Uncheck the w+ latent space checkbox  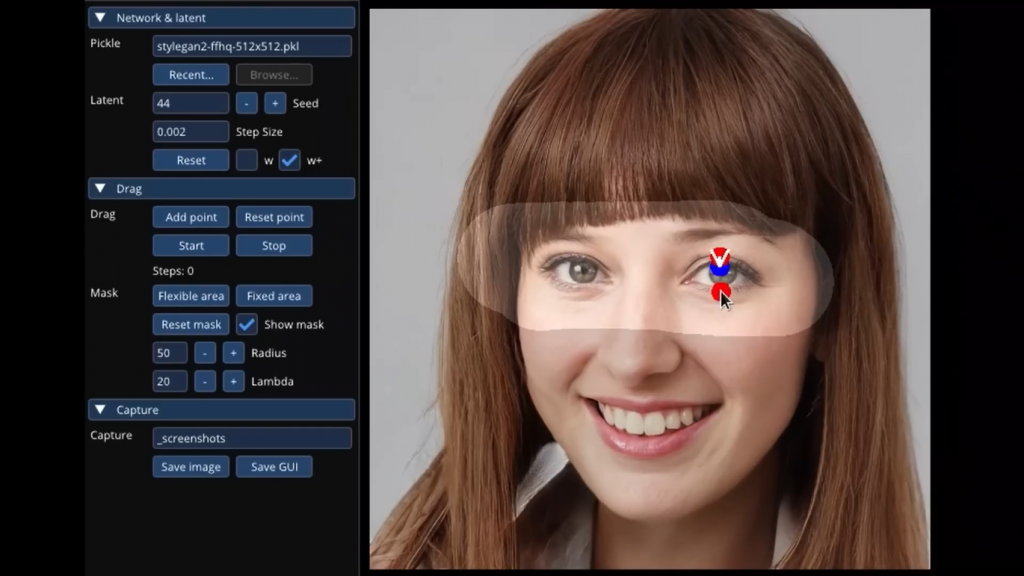[289, 160]
